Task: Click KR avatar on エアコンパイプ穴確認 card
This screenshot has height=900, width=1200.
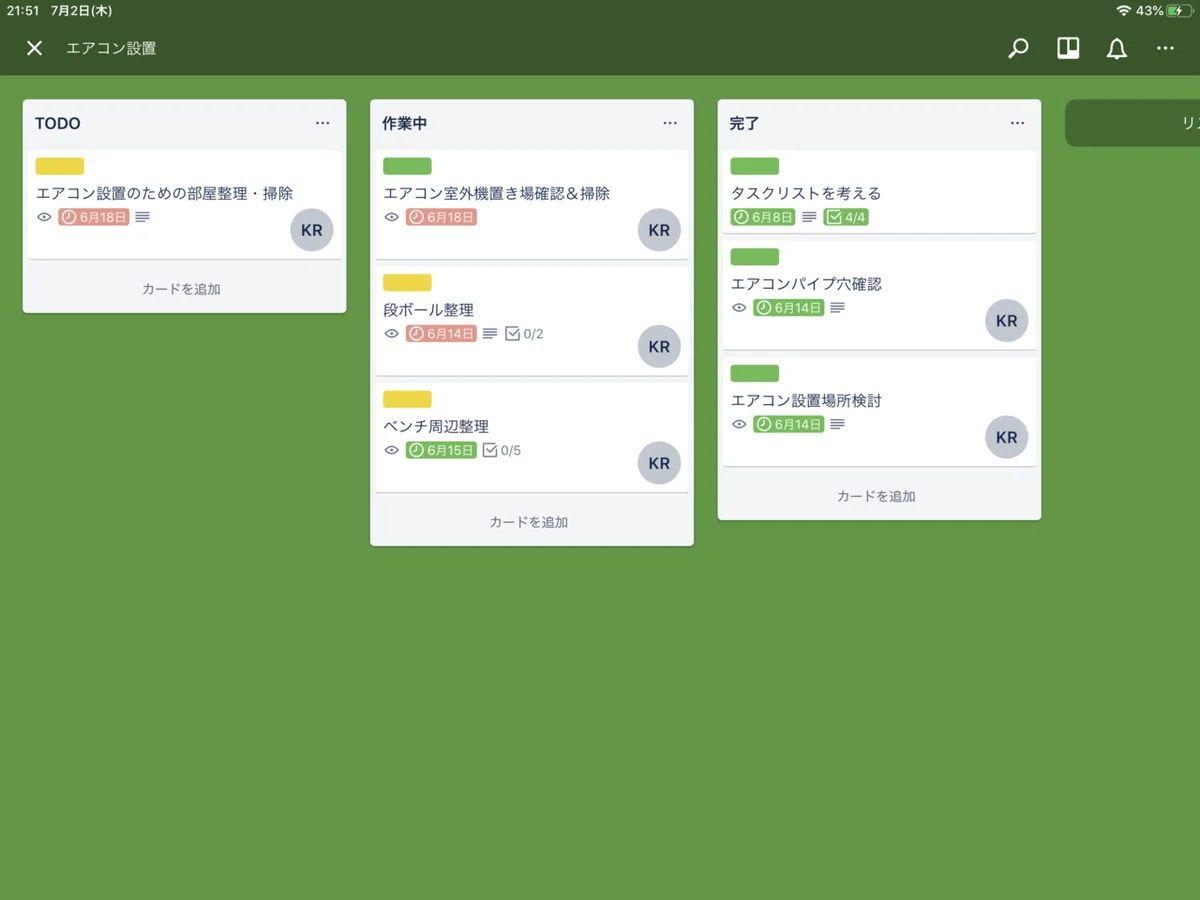Action: coord(1007,321)
